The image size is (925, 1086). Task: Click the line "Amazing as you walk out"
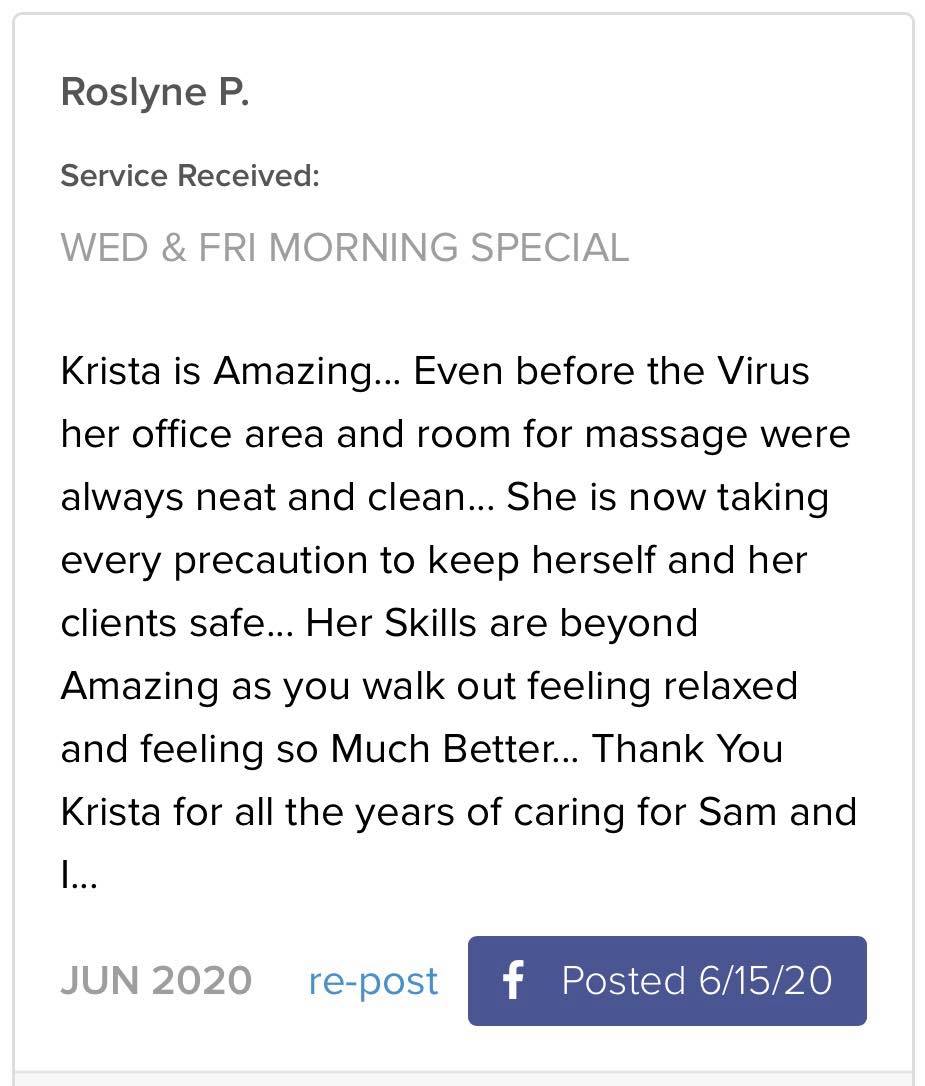coord(429,687)
